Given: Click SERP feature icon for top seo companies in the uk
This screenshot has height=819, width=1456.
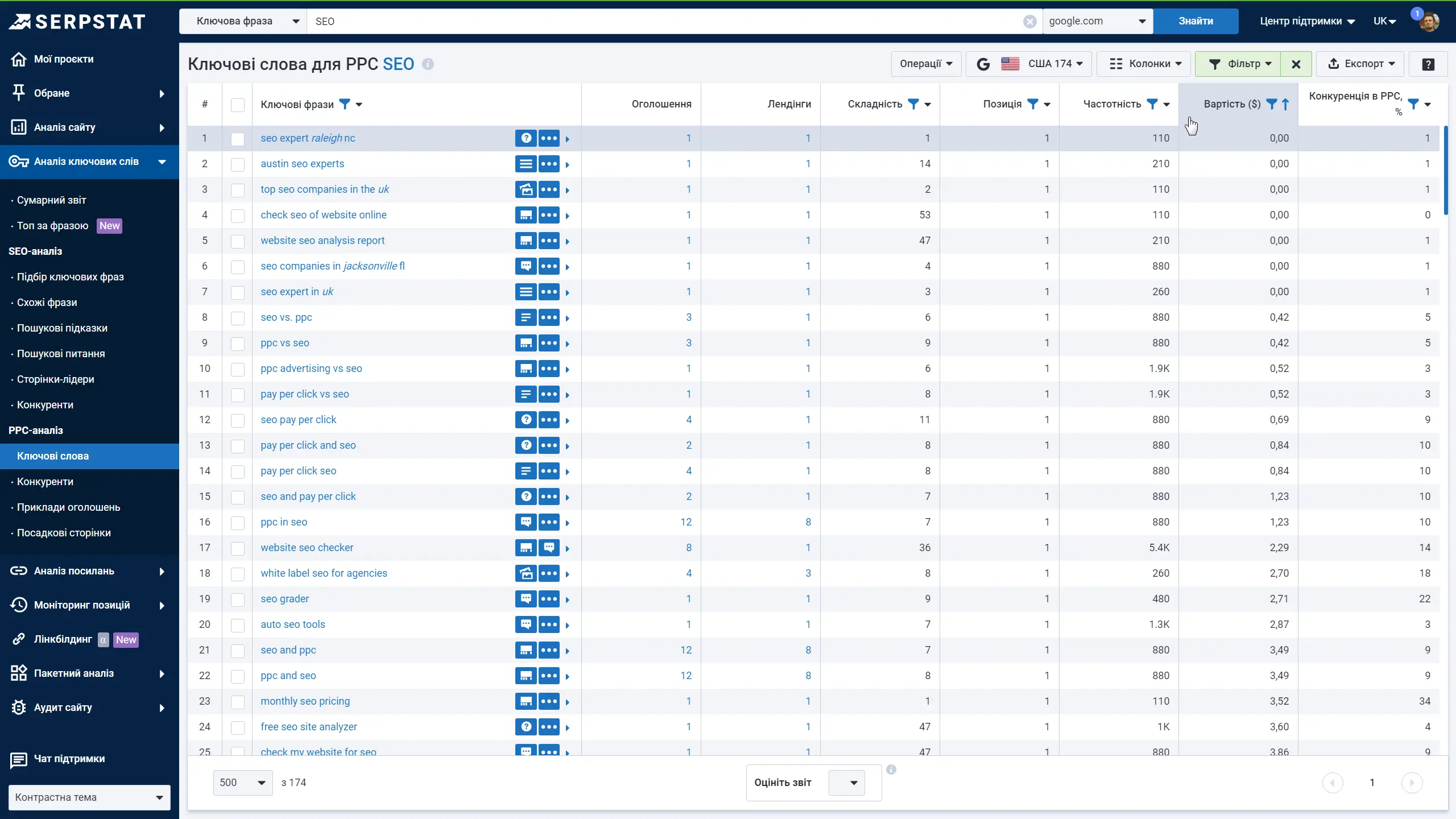Looking at the screenshot, I should tap(526, 189).
